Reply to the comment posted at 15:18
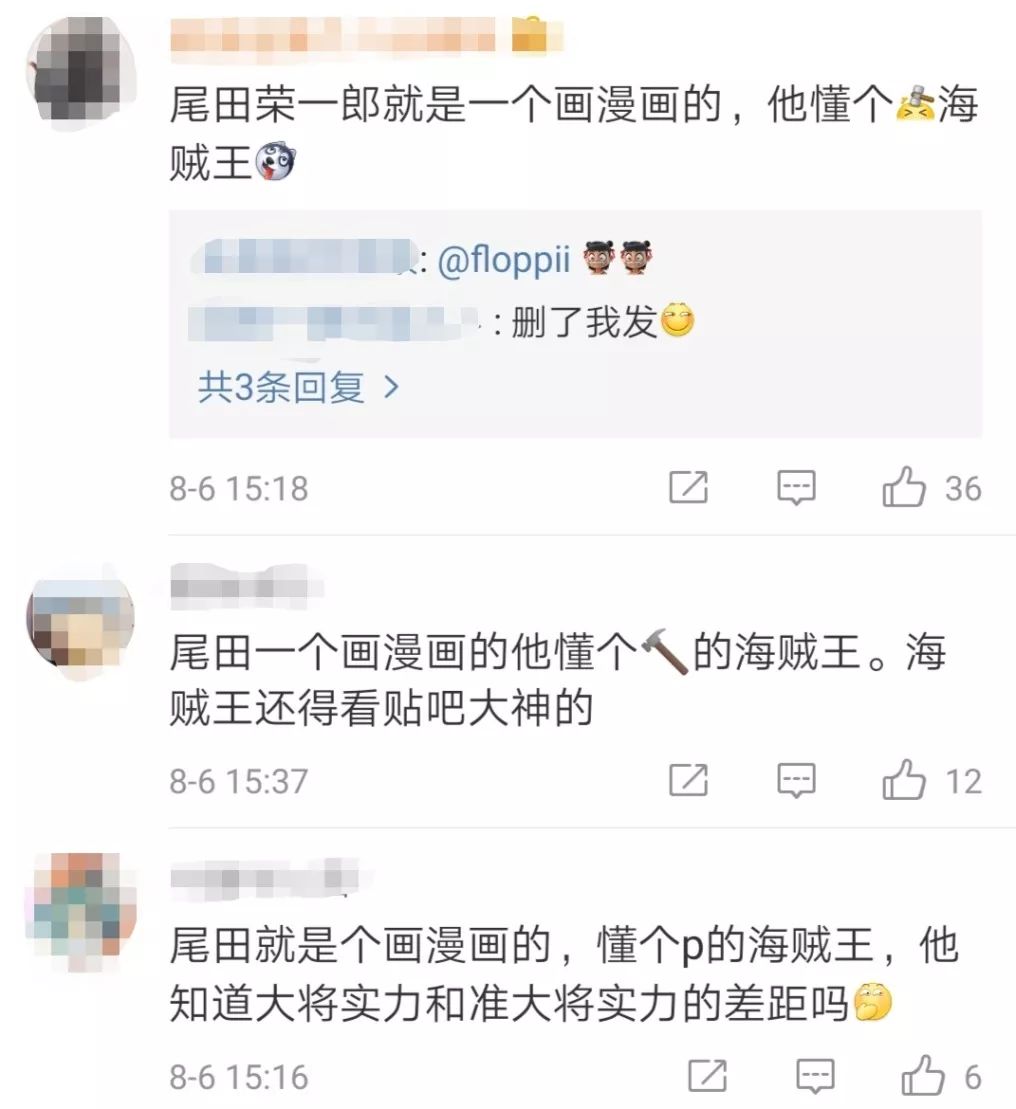Image resolution: width=1016 pixels, height=1109 pixels. (x=796, y=487)
